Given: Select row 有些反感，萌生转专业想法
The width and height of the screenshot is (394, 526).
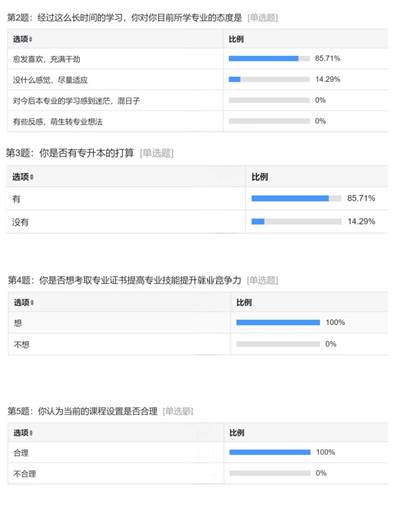Looking at the screenshot, I should click(197, 121).
